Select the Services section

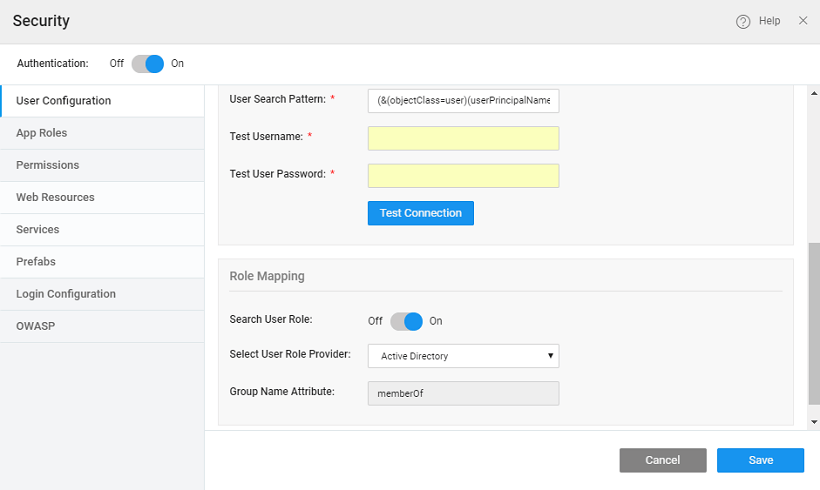(x=38, y=229)
